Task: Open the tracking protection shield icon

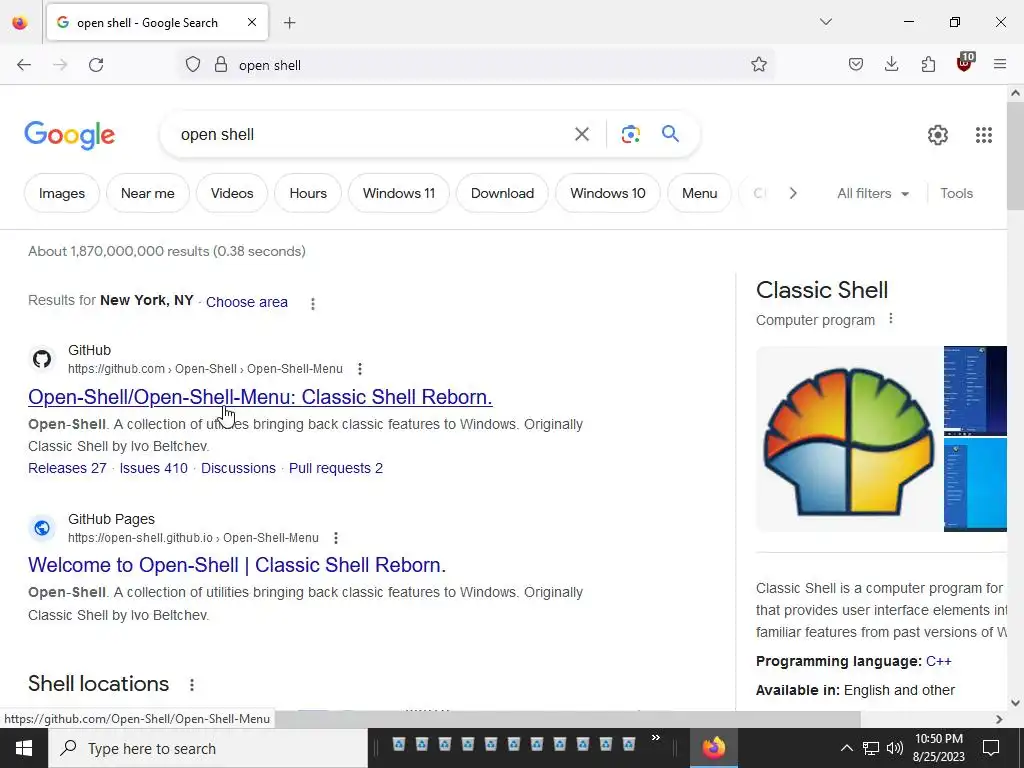Action: (193, 65)
